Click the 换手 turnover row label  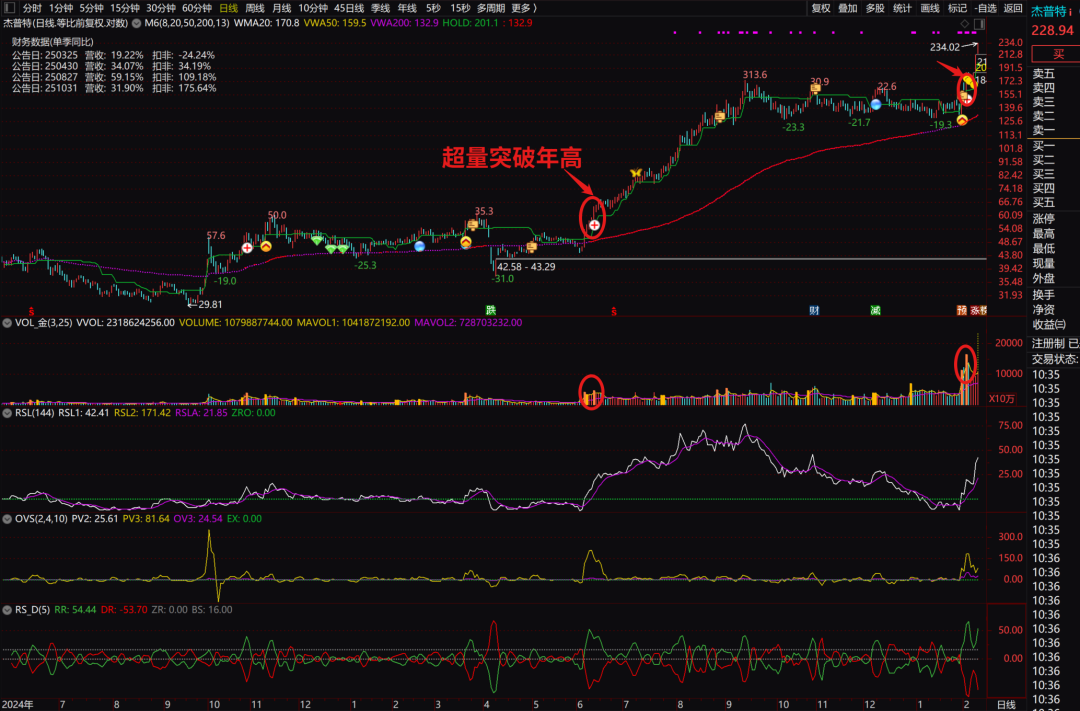tap(1044, 295)
